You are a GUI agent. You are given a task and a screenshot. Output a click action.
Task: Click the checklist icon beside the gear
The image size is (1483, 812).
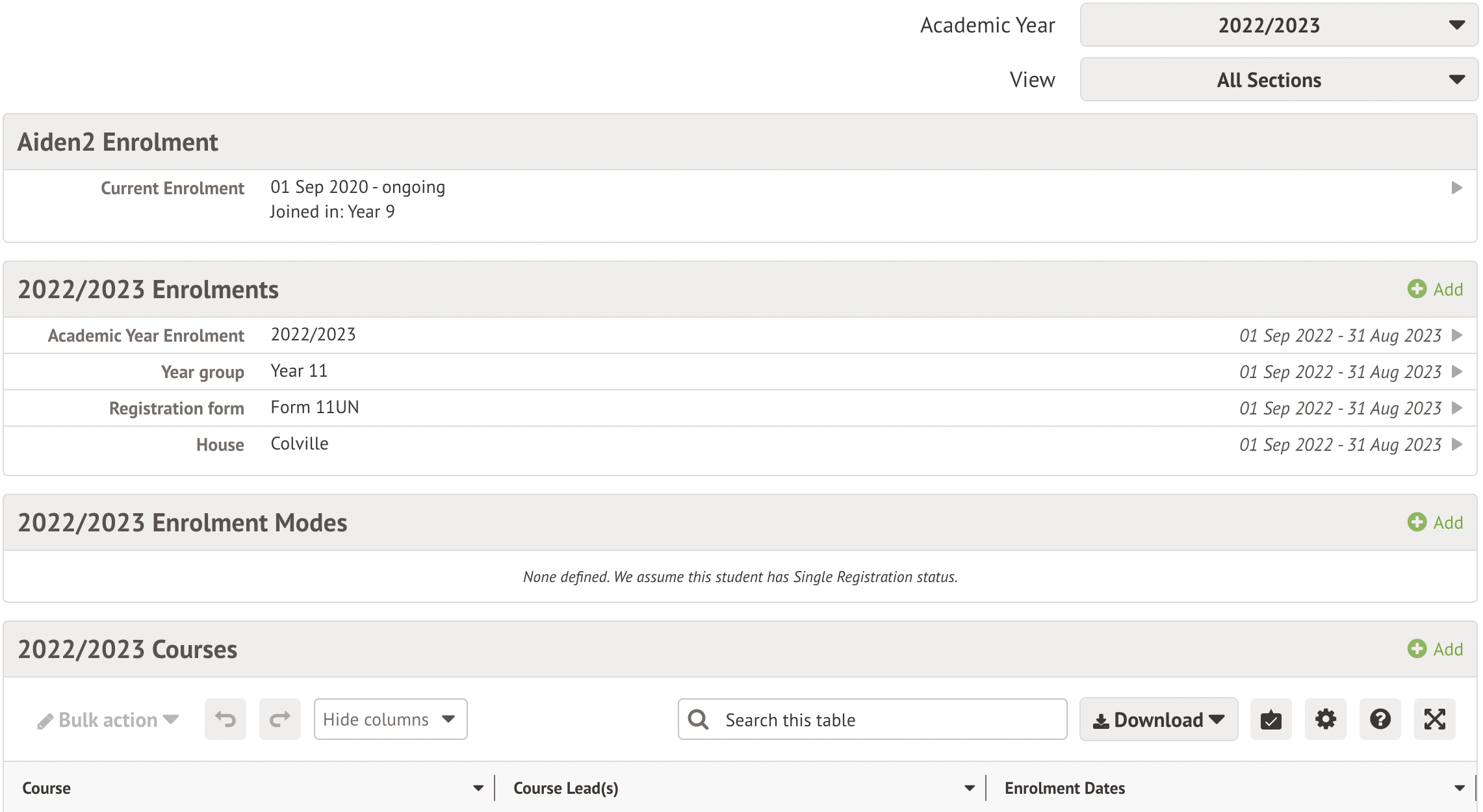(1270, 719)
